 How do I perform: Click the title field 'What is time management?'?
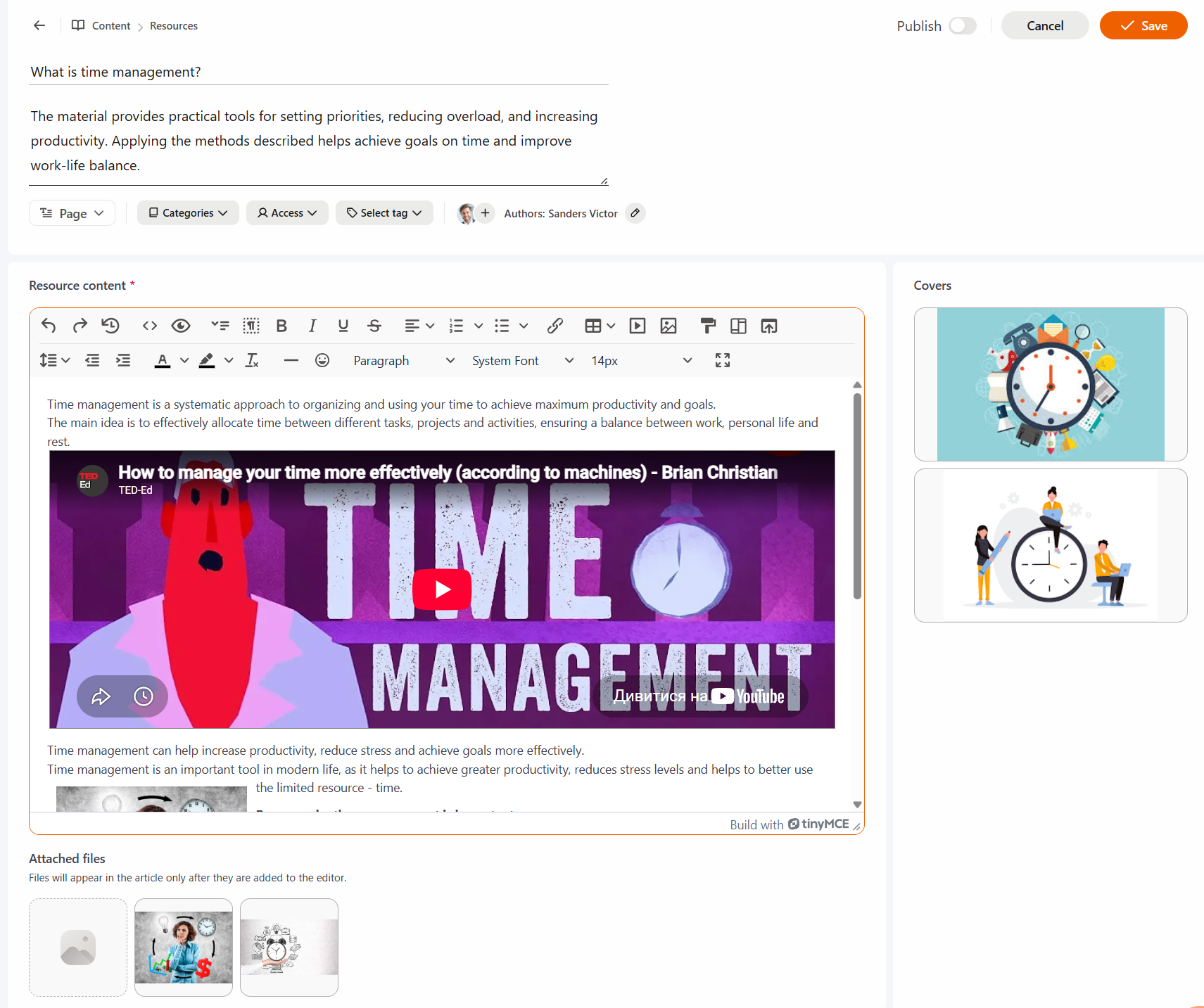pyautogui.click(x=319, y=72)
